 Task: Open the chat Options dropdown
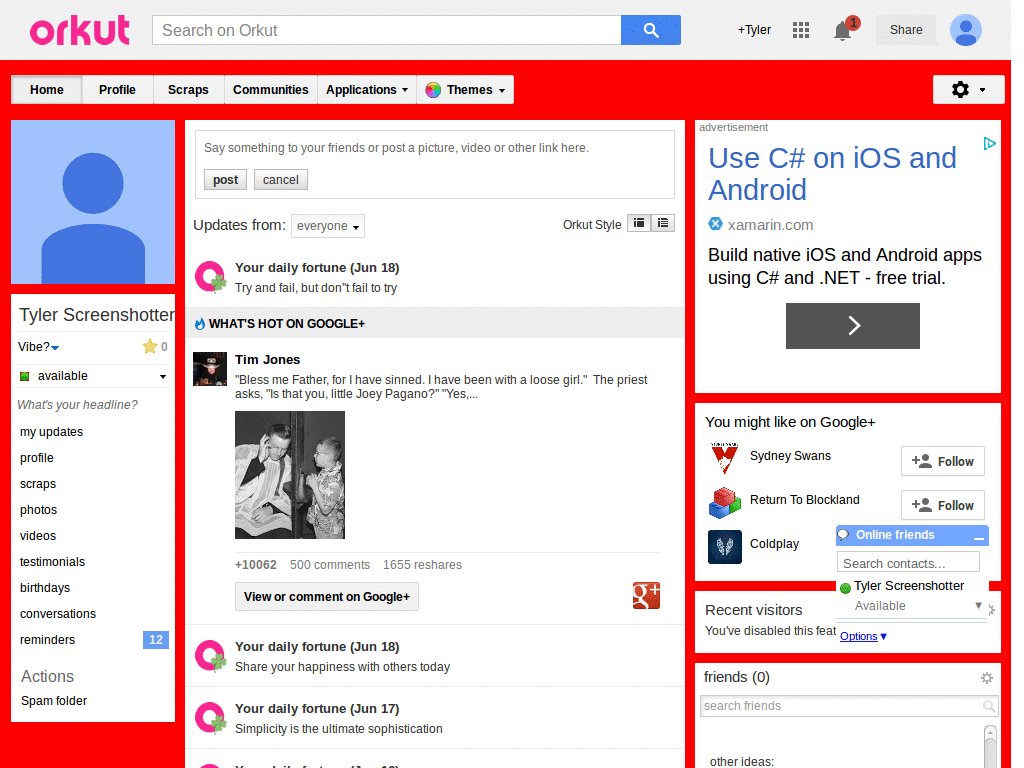863,636
